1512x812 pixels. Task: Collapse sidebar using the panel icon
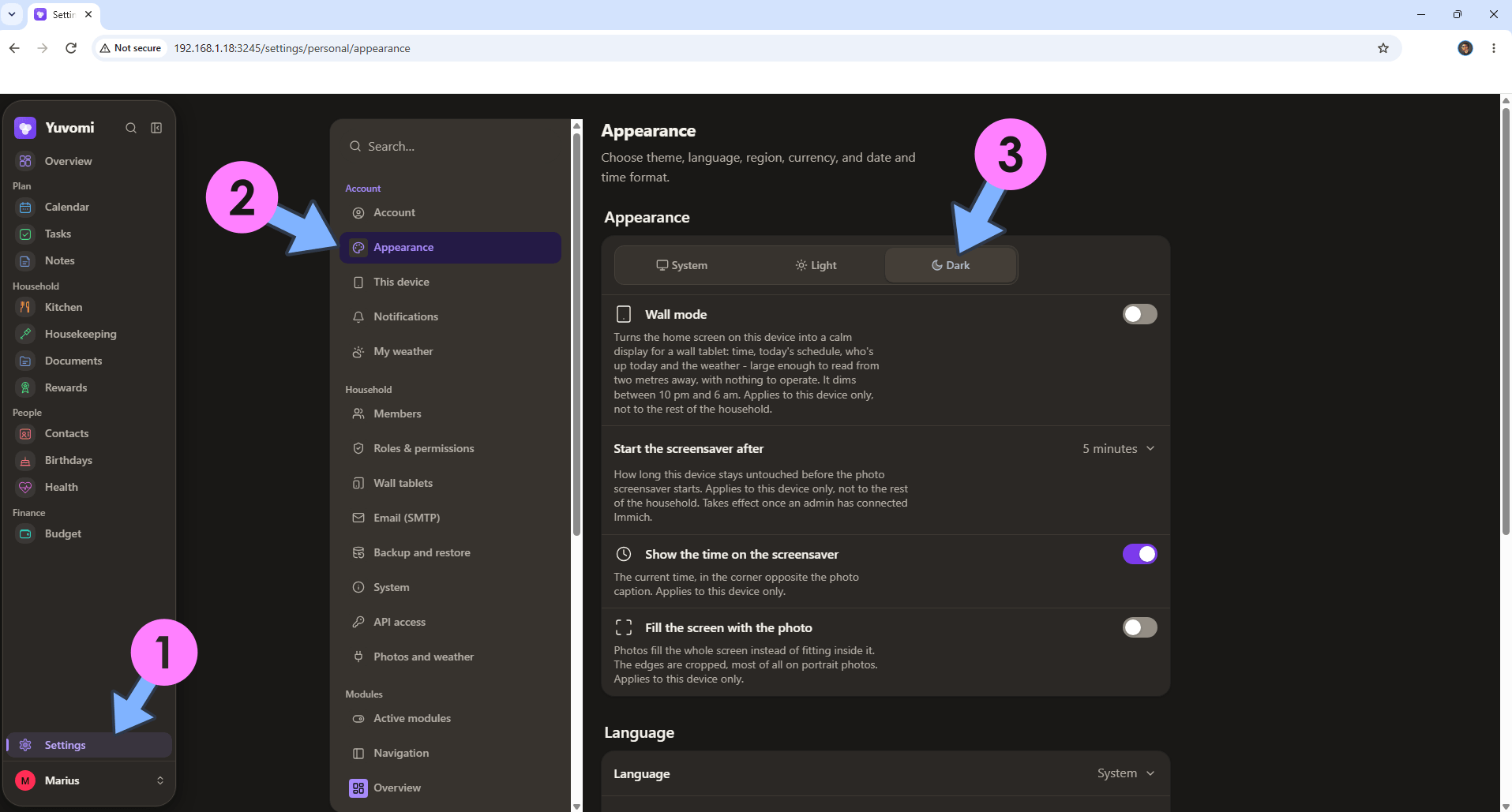(x=156, y=128)
